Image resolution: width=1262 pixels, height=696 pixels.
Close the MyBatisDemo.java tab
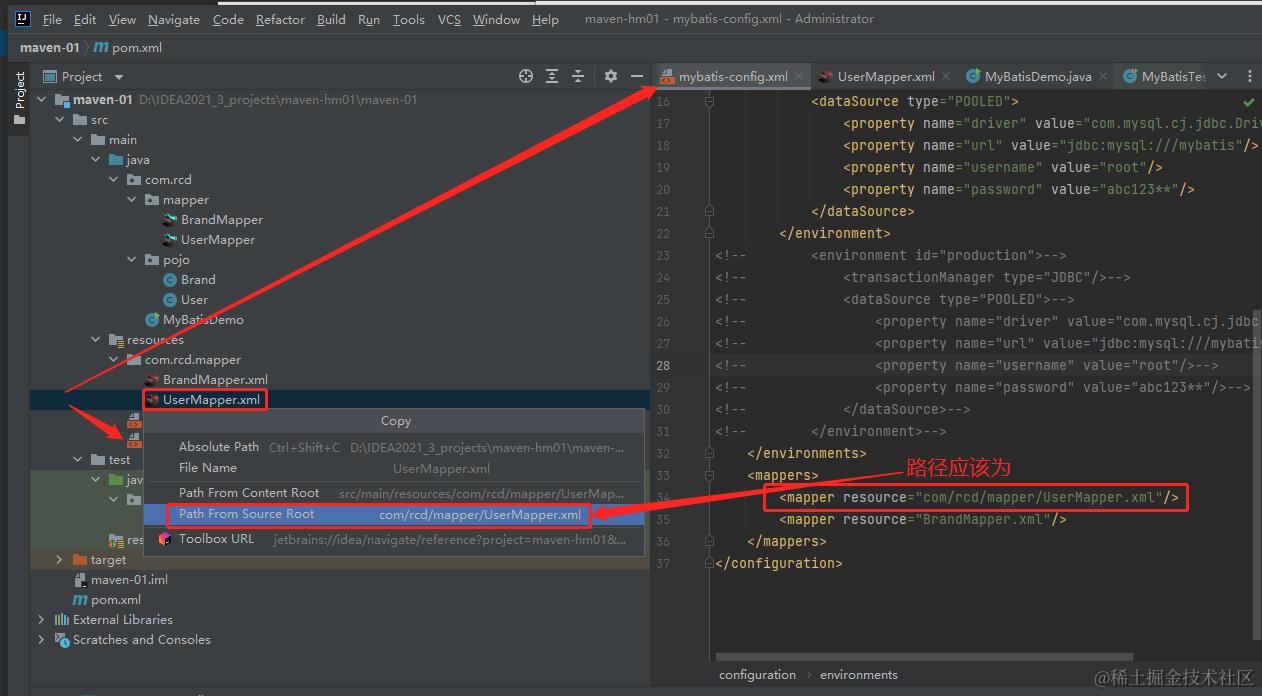pos(1103,76)
